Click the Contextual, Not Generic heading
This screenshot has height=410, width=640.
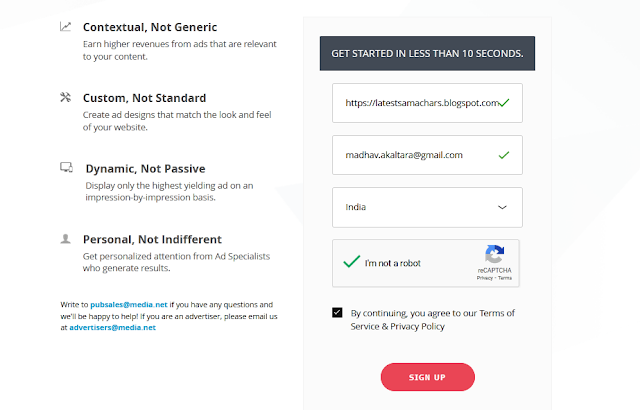(151, 27)
